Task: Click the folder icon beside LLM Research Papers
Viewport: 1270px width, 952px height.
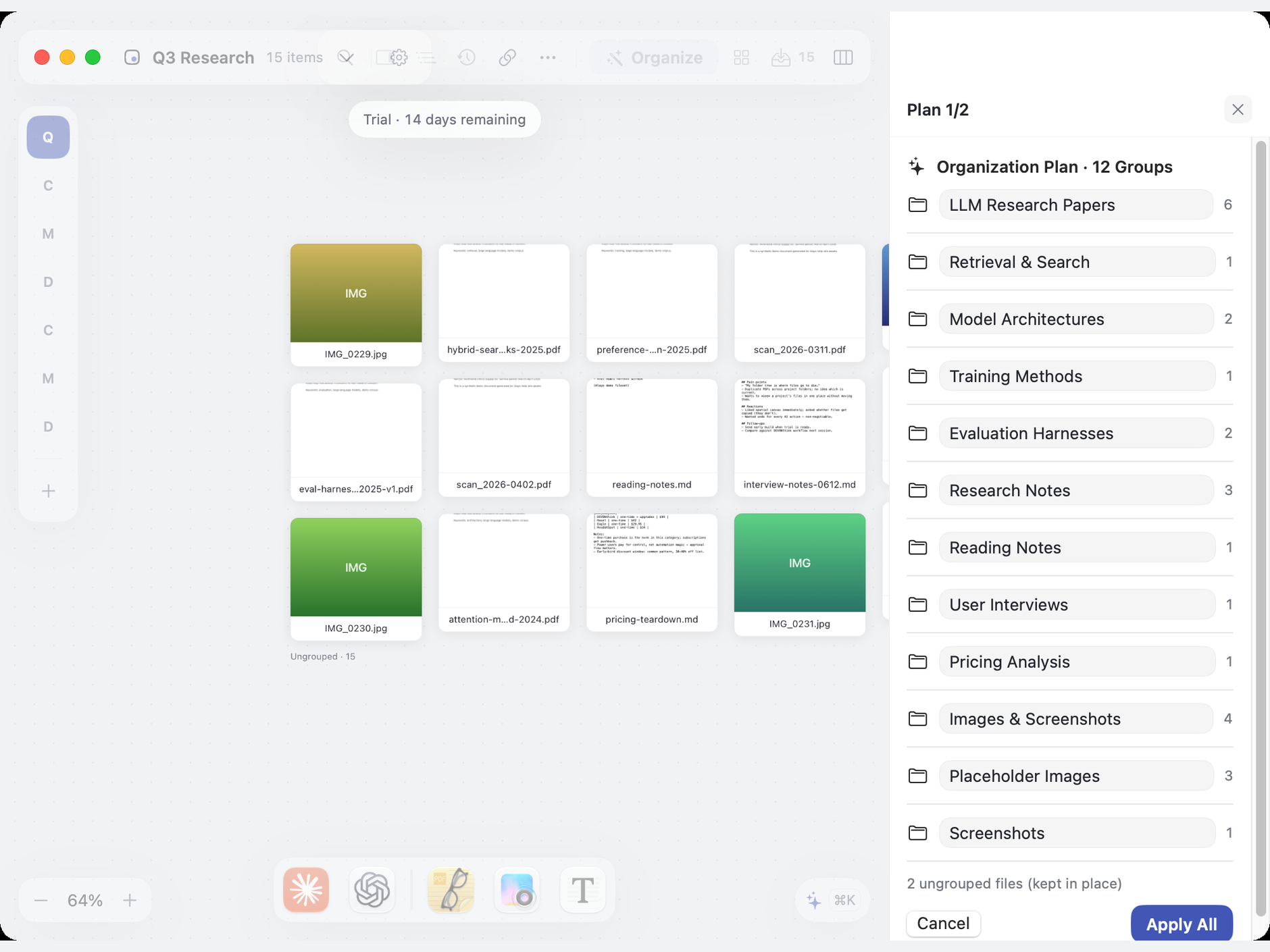Action: [x=917, y=205]
